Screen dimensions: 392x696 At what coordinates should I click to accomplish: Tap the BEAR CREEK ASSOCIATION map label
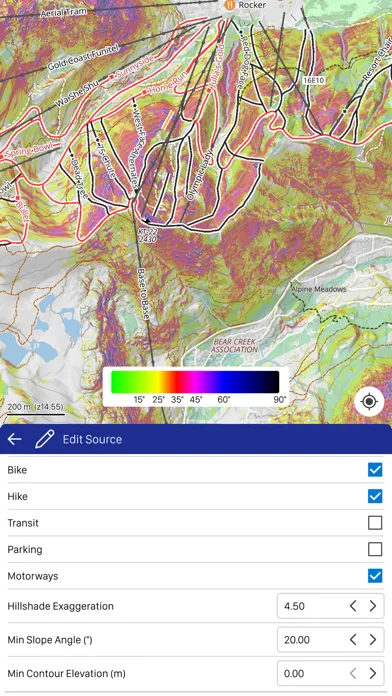click(x=234, y=346)
